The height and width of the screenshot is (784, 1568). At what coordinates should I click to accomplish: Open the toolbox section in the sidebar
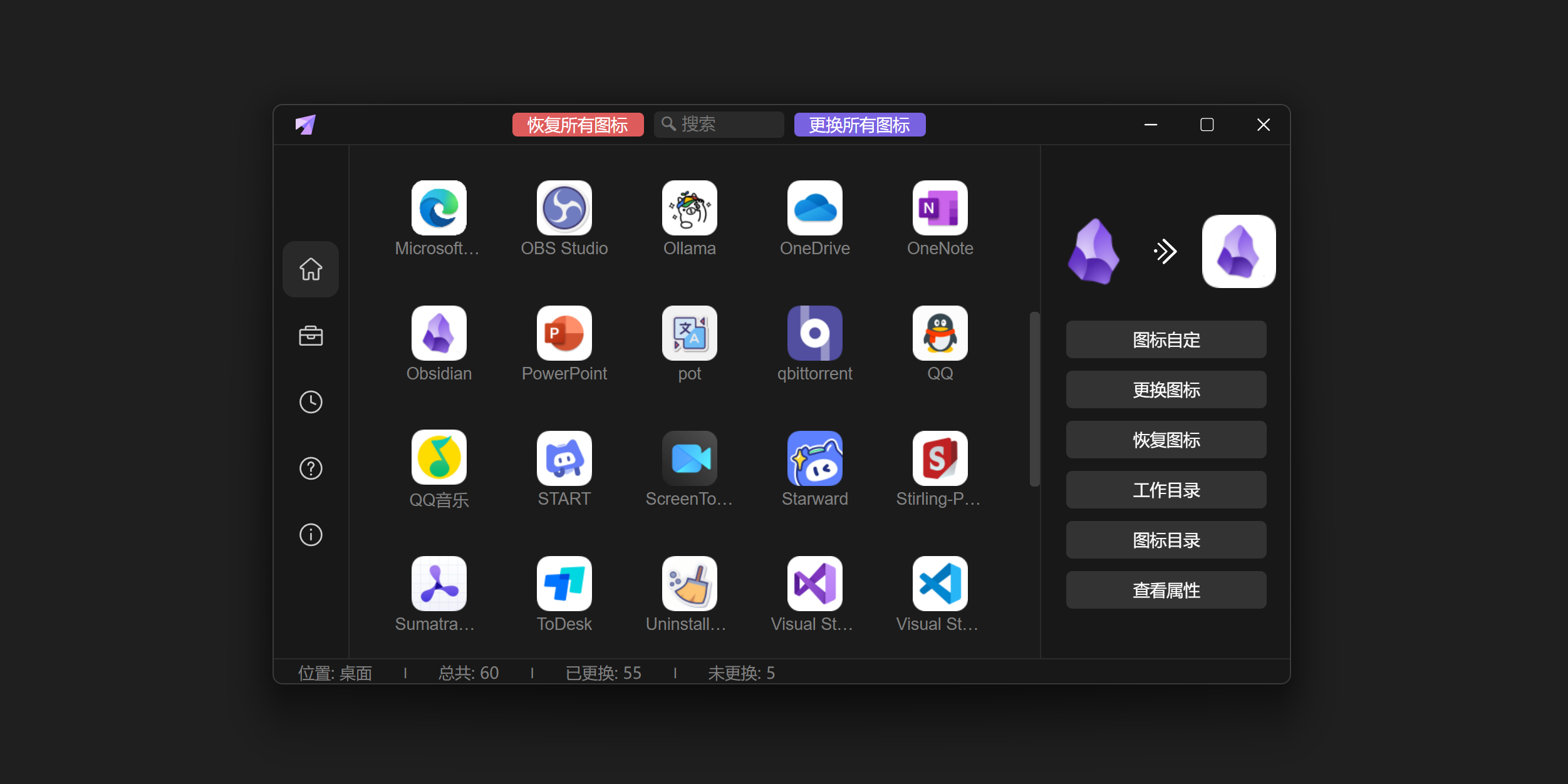point(311,336)
